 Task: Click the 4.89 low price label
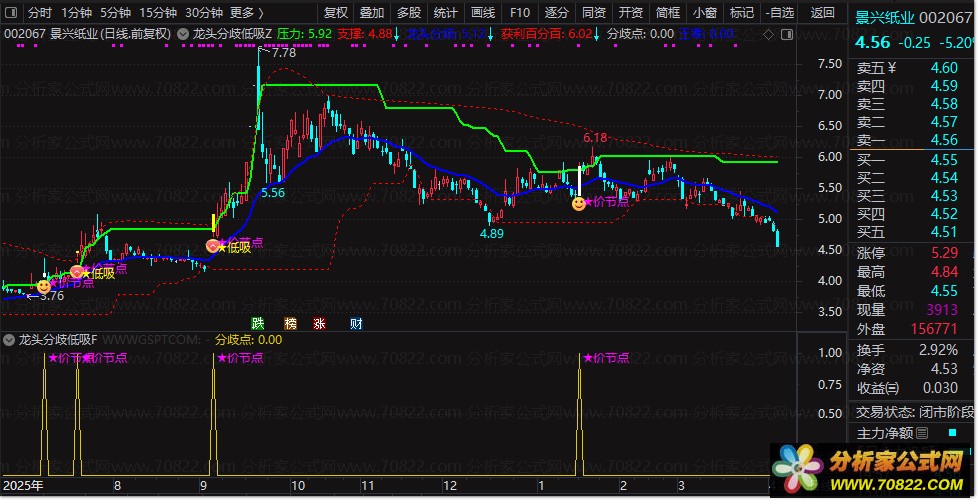pyautogui.click(x=491, y=233)
